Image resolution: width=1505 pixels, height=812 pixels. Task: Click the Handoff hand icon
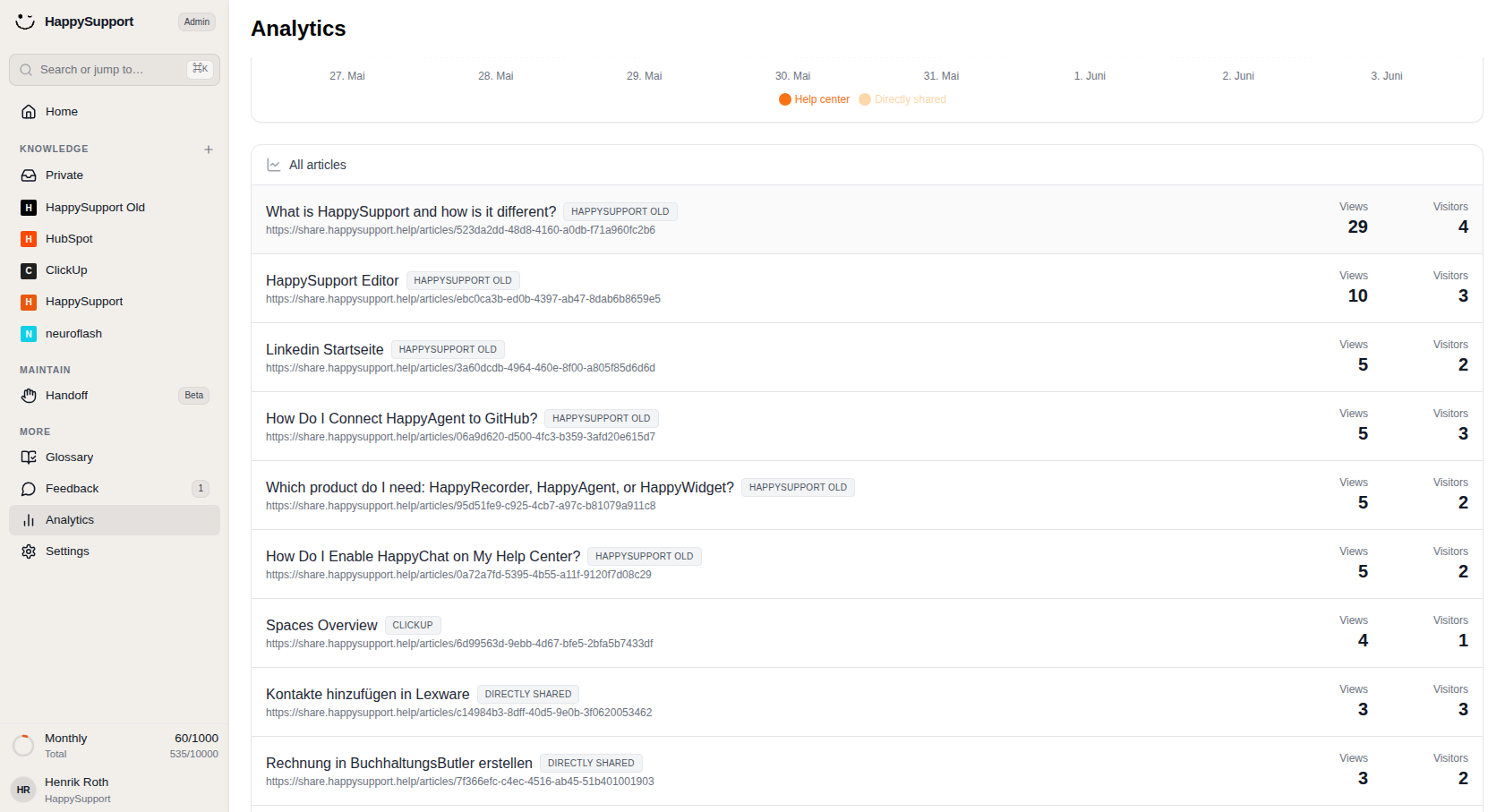click(29, 396)
